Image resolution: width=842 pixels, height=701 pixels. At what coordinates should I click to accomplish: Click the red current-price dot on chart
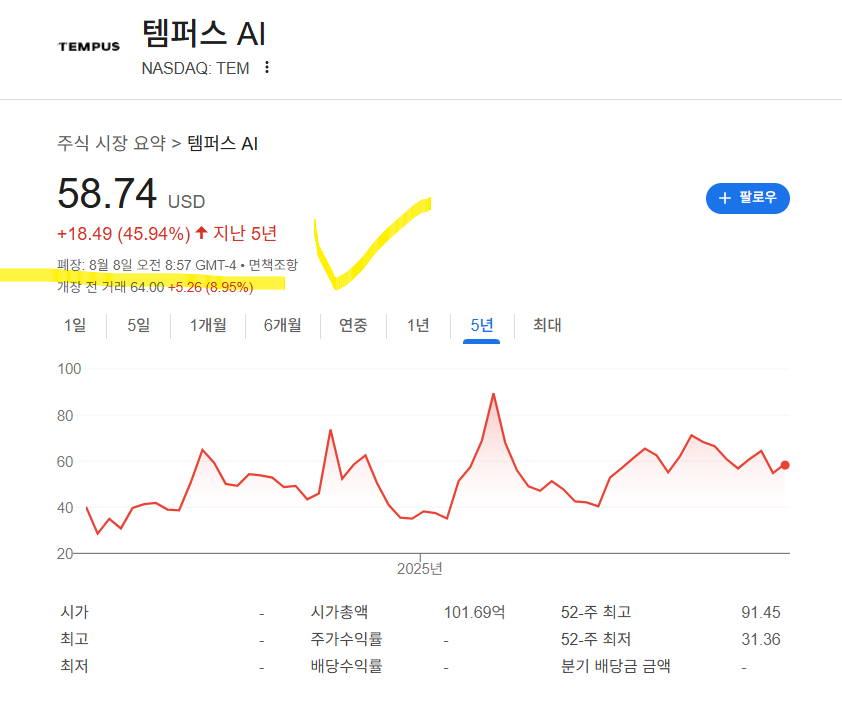coord(785,465)
